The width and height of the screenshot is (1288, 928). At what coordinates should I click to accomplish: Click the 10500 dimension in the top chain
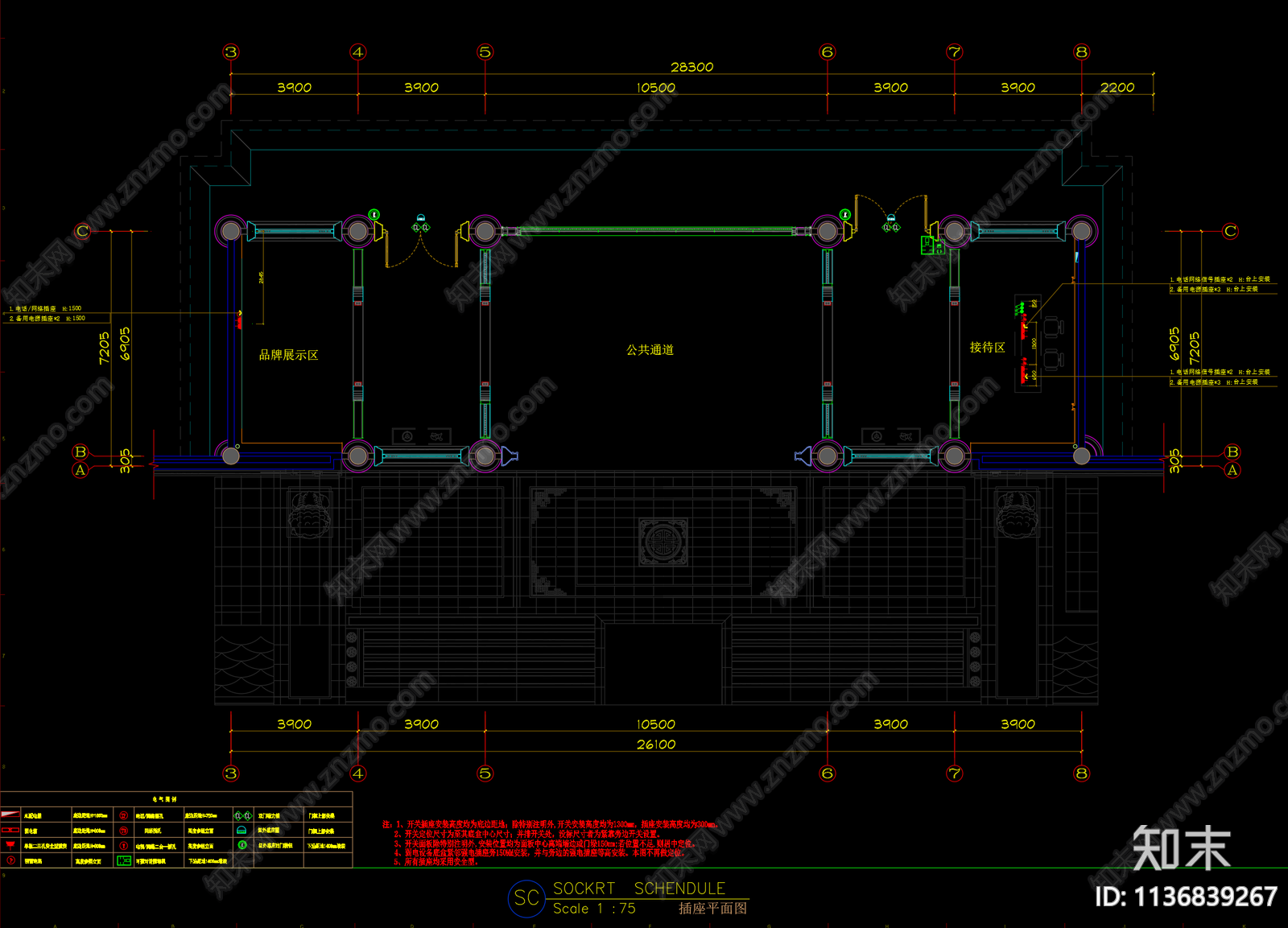click(656, 87)
